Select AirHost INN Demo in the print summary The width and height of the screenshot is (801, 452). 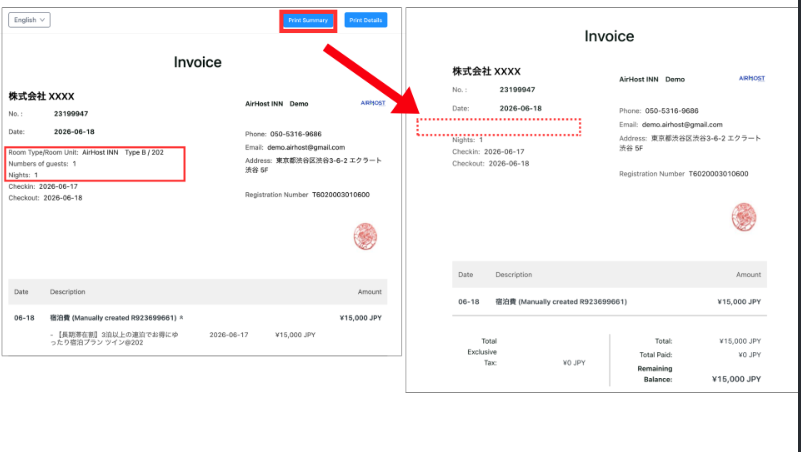[652, 80]
